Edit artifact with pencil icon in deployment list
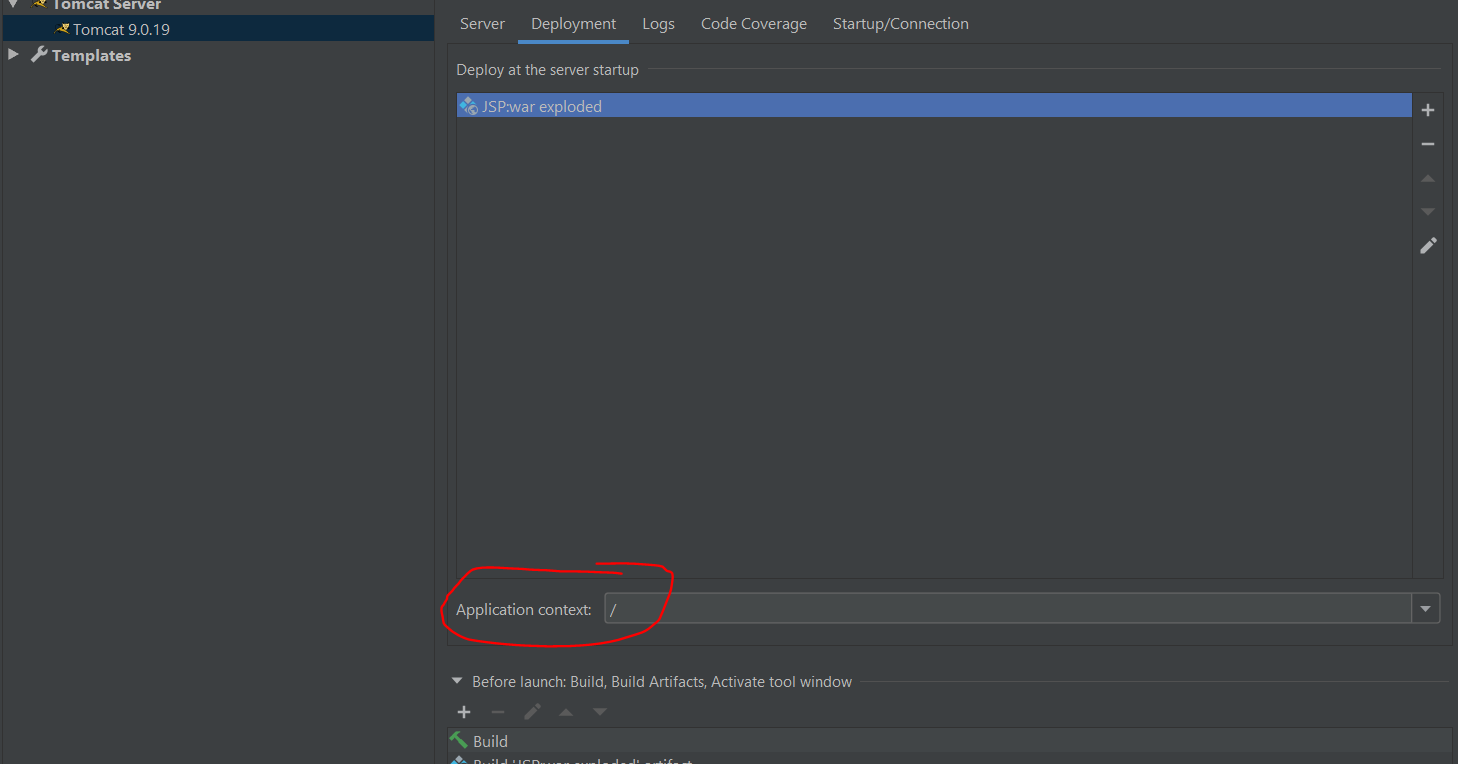The width and height of the screenshot is (1458, 764). coord(1428,245)
